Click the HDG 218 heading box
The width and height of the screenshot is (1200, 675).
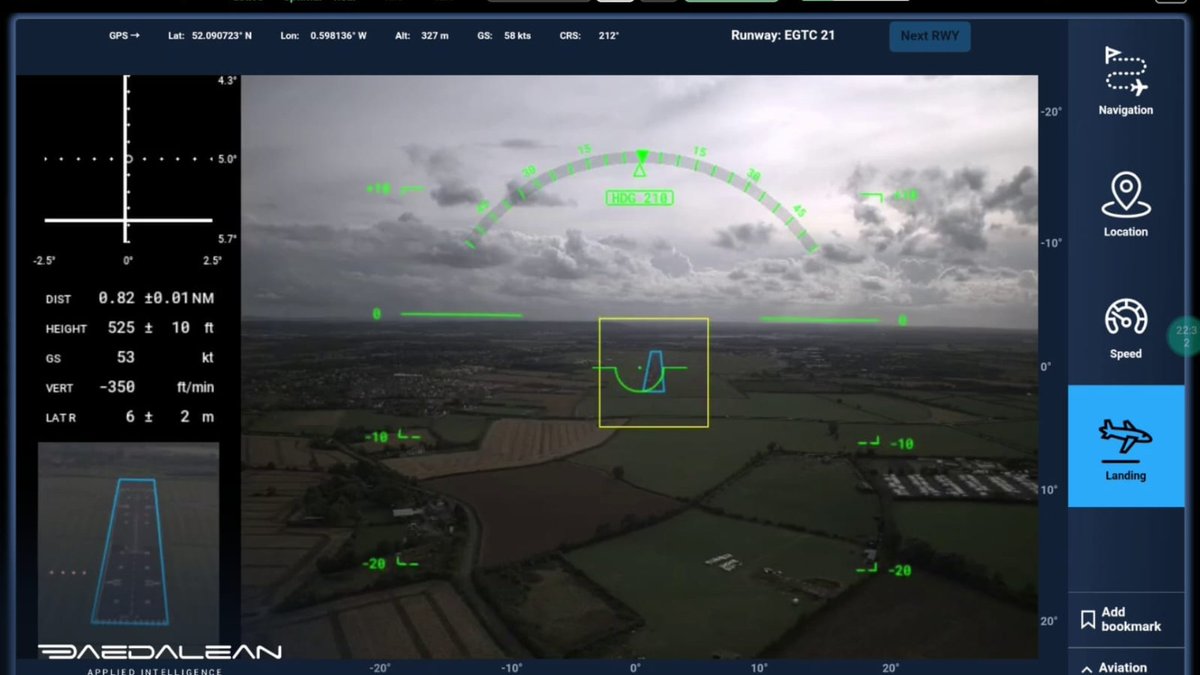(639, 198)
